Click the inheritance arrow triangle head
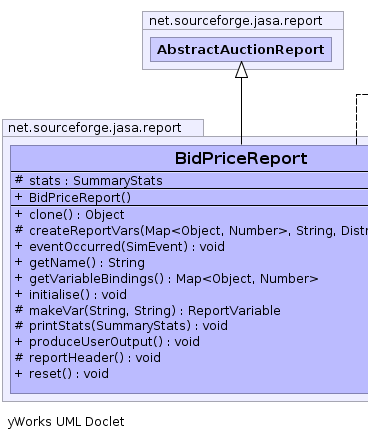 point(241,70)
